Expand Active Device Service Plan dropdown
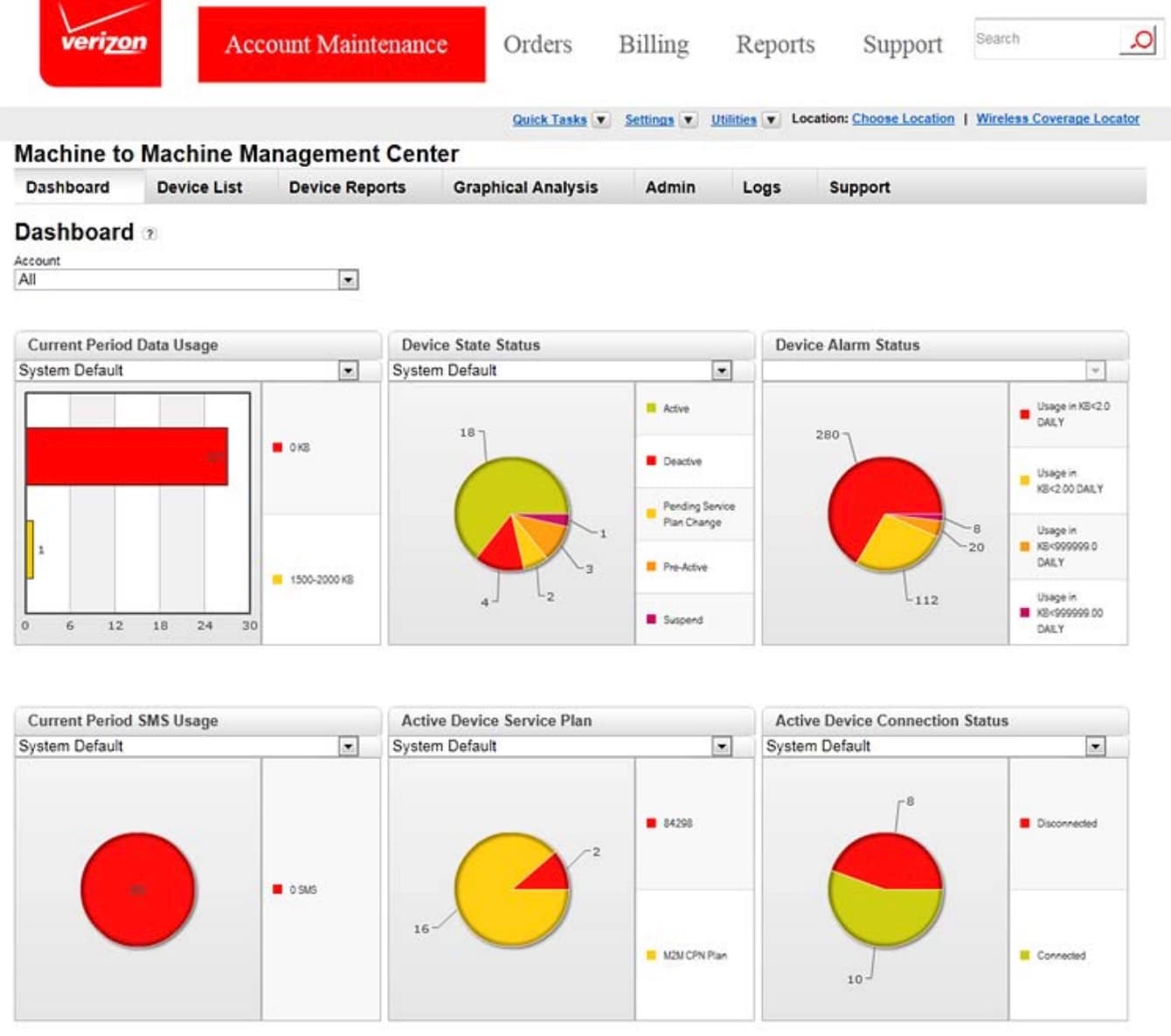 point(722,746)
